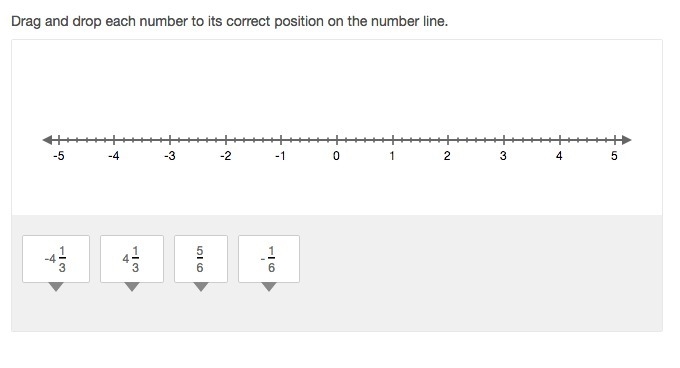Click the pointer arrow under 4 1/3 tile
Image resolution: width=680 pixels, height=368 pixels.
point(132,287)
